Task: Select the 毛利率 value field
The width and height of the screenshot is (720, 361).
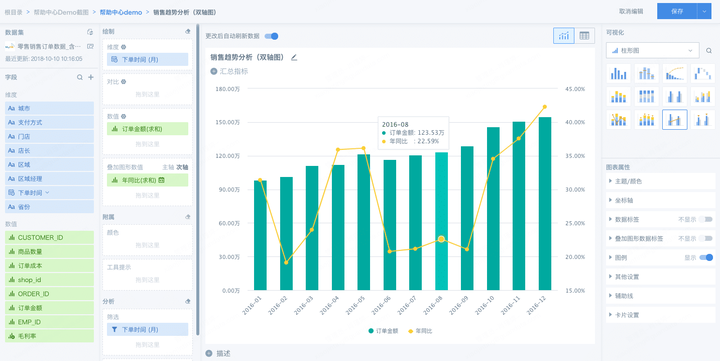Action: point(49,336)
